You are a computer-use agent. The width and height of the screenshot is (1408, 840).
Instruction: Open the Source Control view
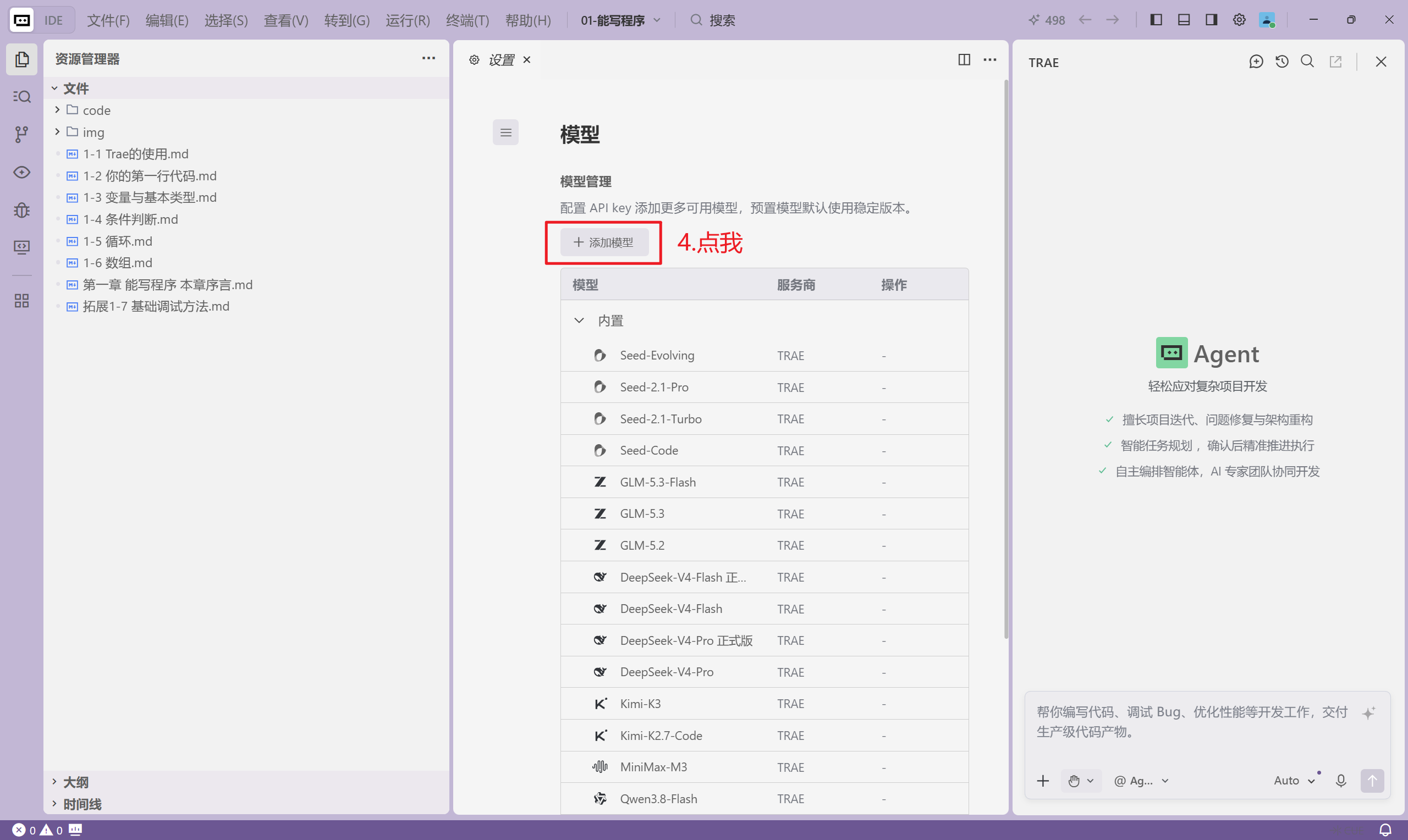[21, 134]
